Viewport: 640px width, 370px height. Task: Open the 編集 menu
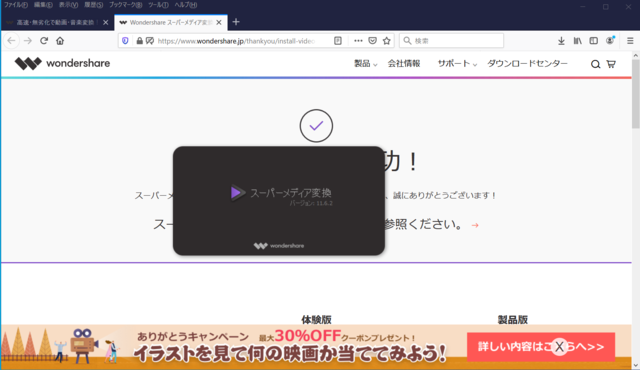coord(43,5)
